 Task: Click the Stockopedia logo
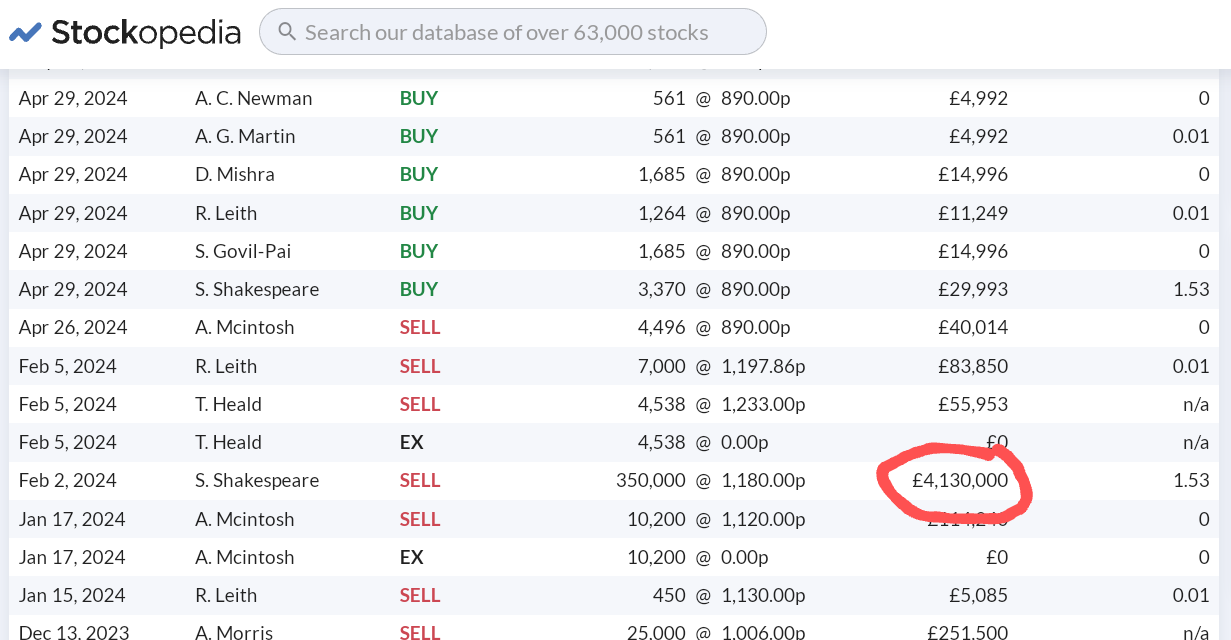tap(125, 32)
